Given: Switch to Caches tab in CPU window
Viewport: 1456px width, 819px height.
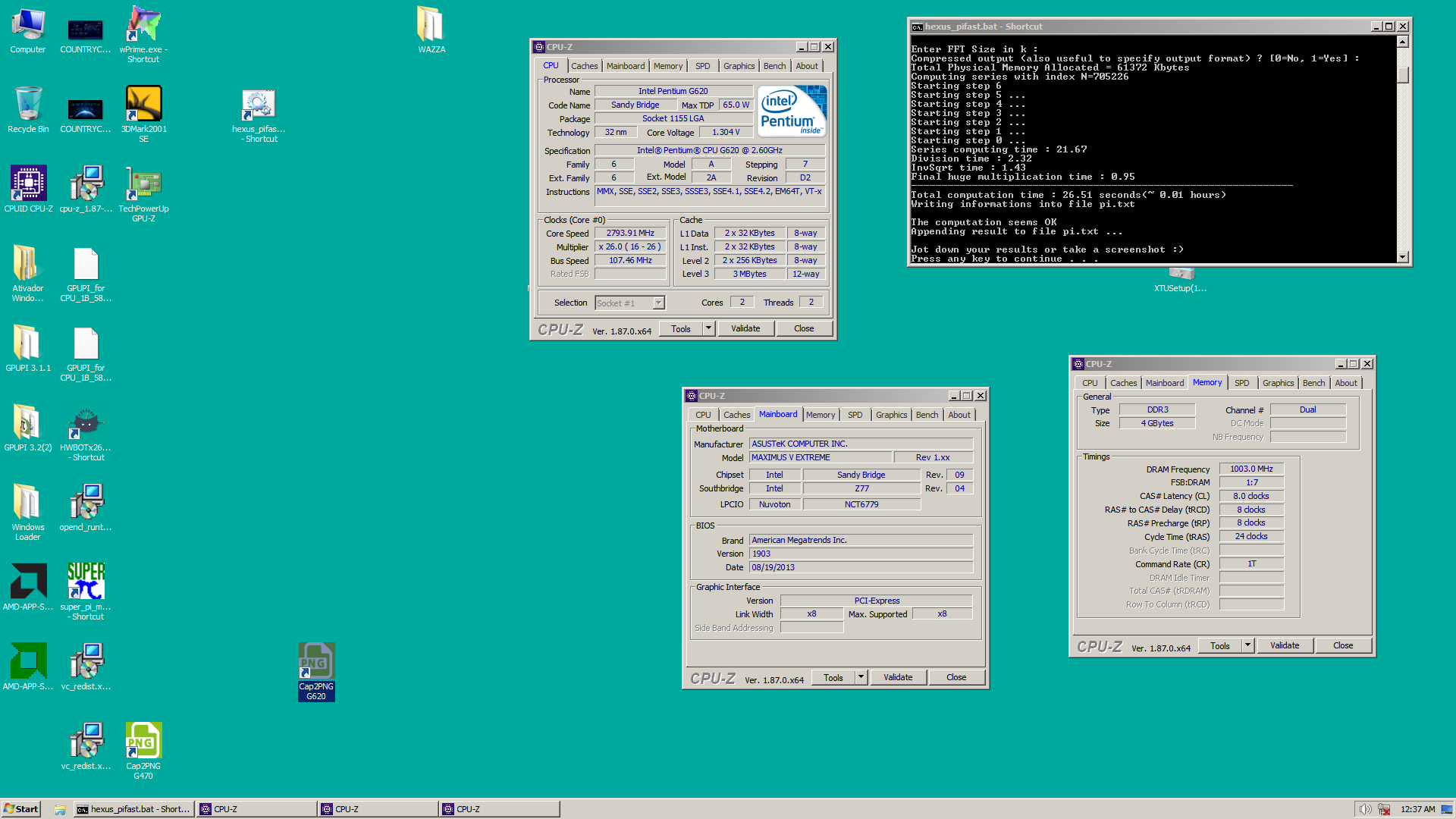Looking at the screenshot, I should pyautogui.click(x=585, y=66).
